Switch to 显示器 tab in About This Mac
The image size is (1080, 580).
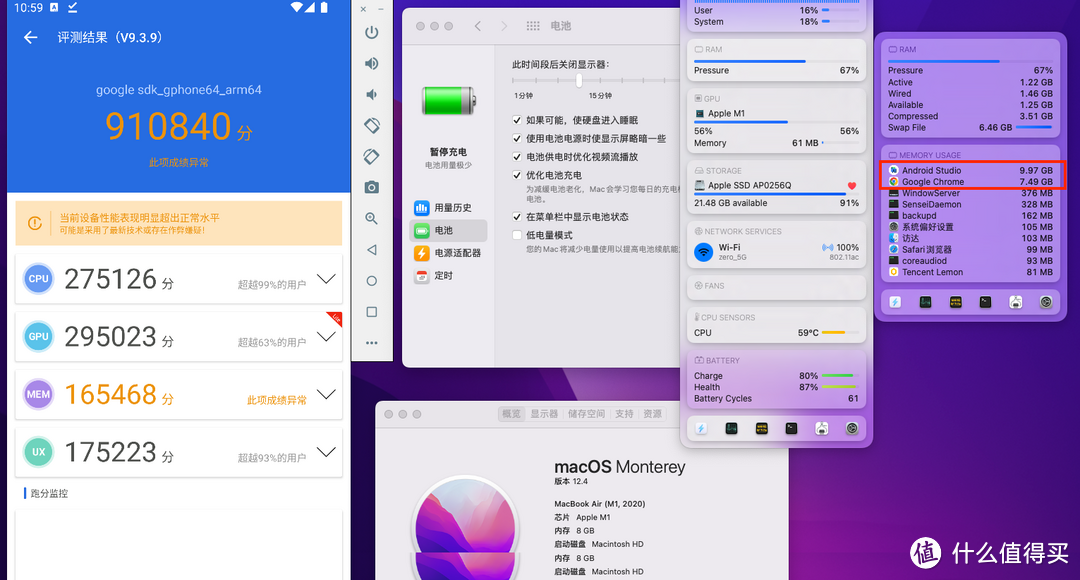pyautogui.click(x=544, y=414)
